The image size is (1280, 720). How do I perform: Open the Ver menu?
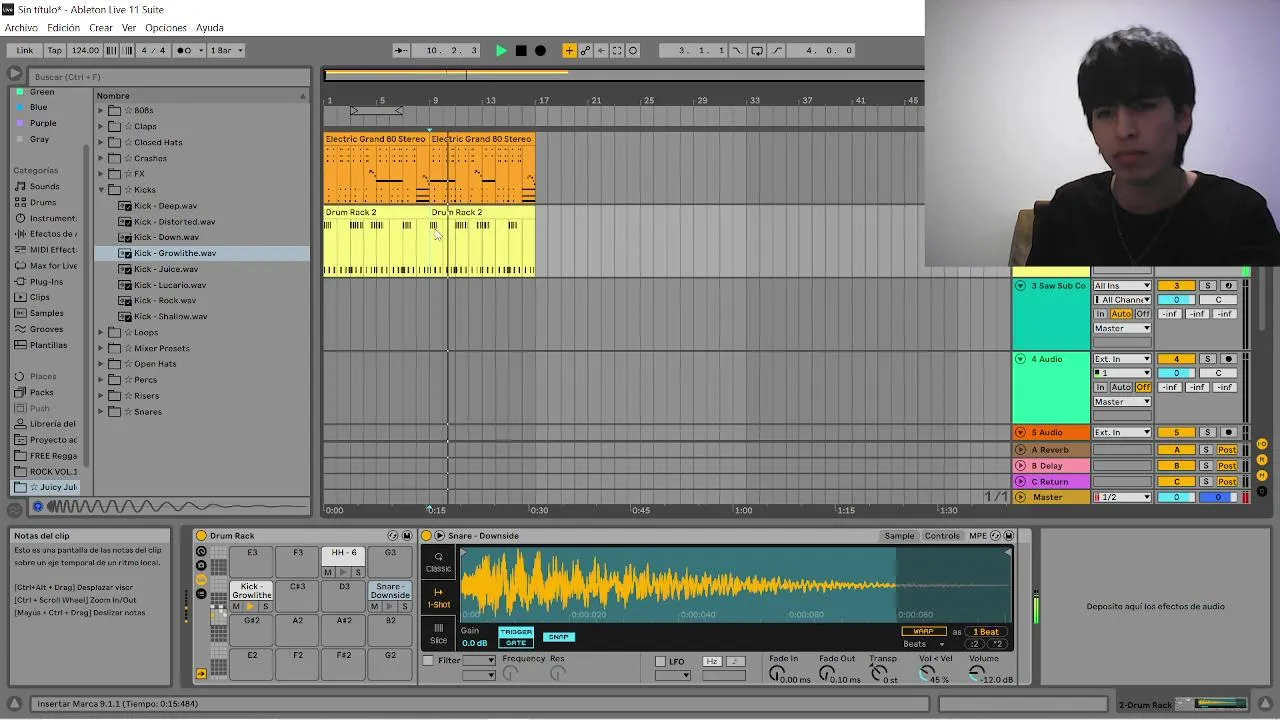point(129,28)
